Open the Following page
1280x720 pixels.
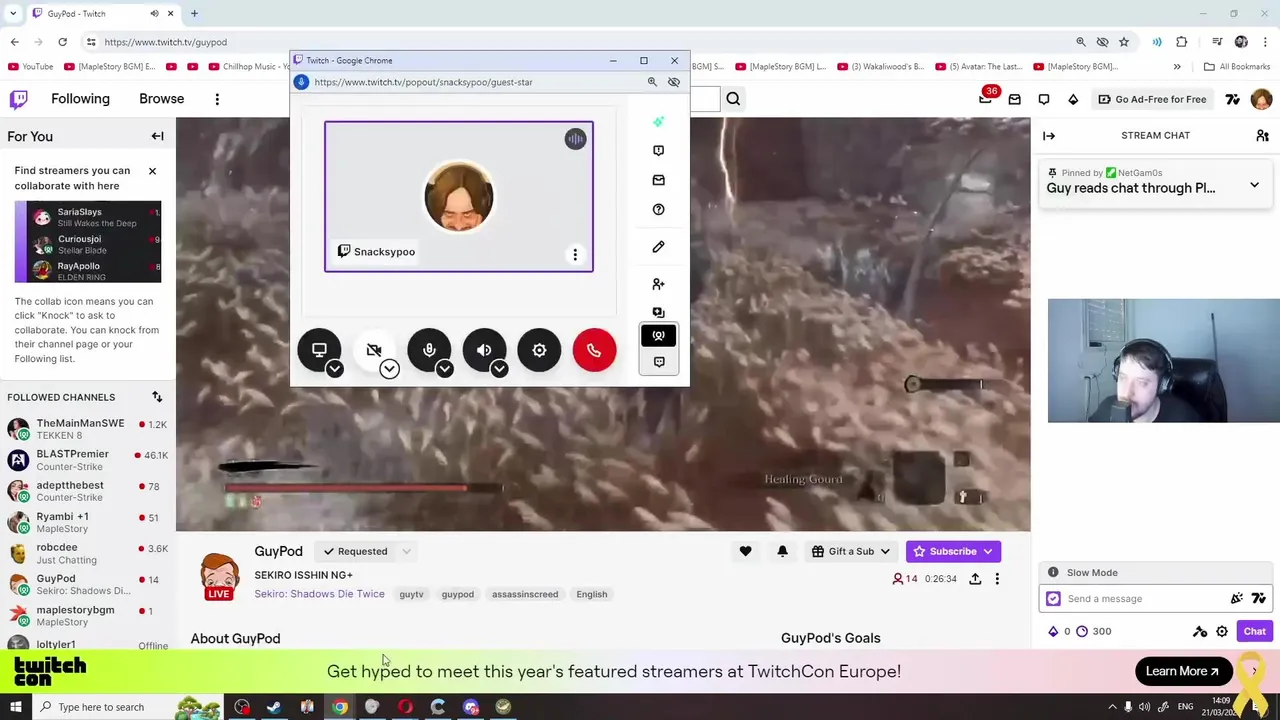click(80, 99)
